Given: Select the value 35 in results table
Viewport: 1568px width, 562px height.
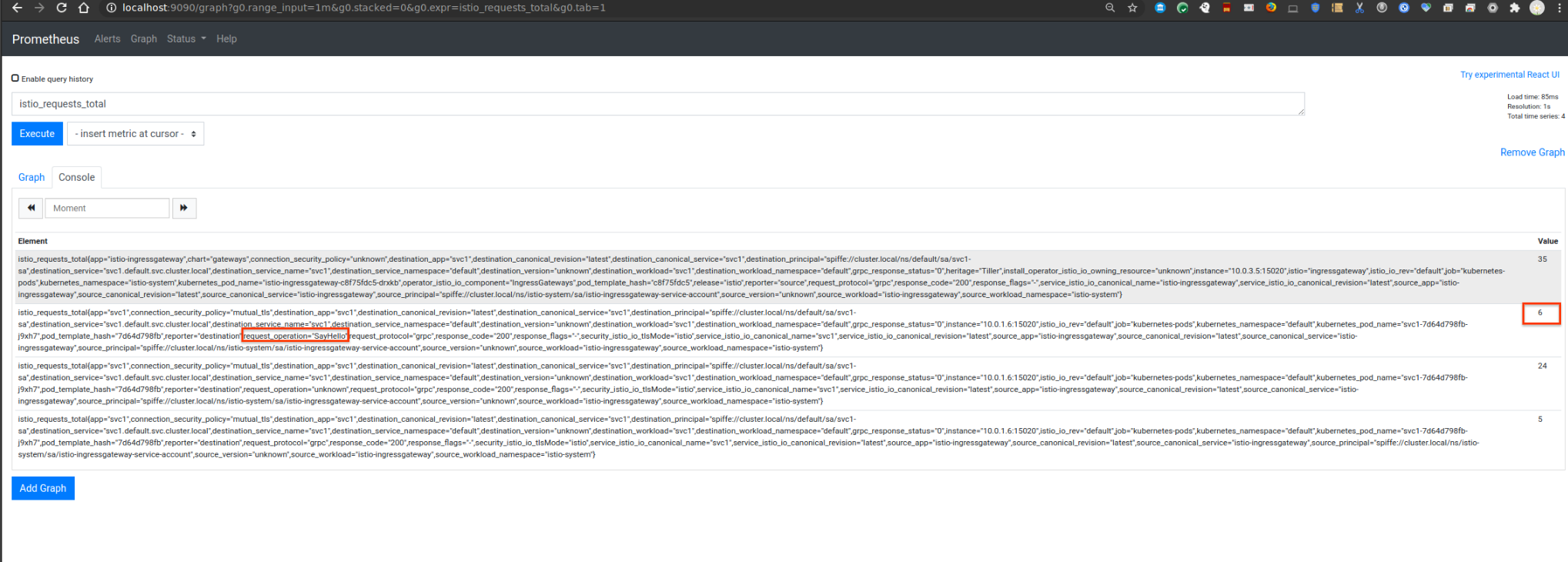Looking at the screenshot, I should [1542, 259].
